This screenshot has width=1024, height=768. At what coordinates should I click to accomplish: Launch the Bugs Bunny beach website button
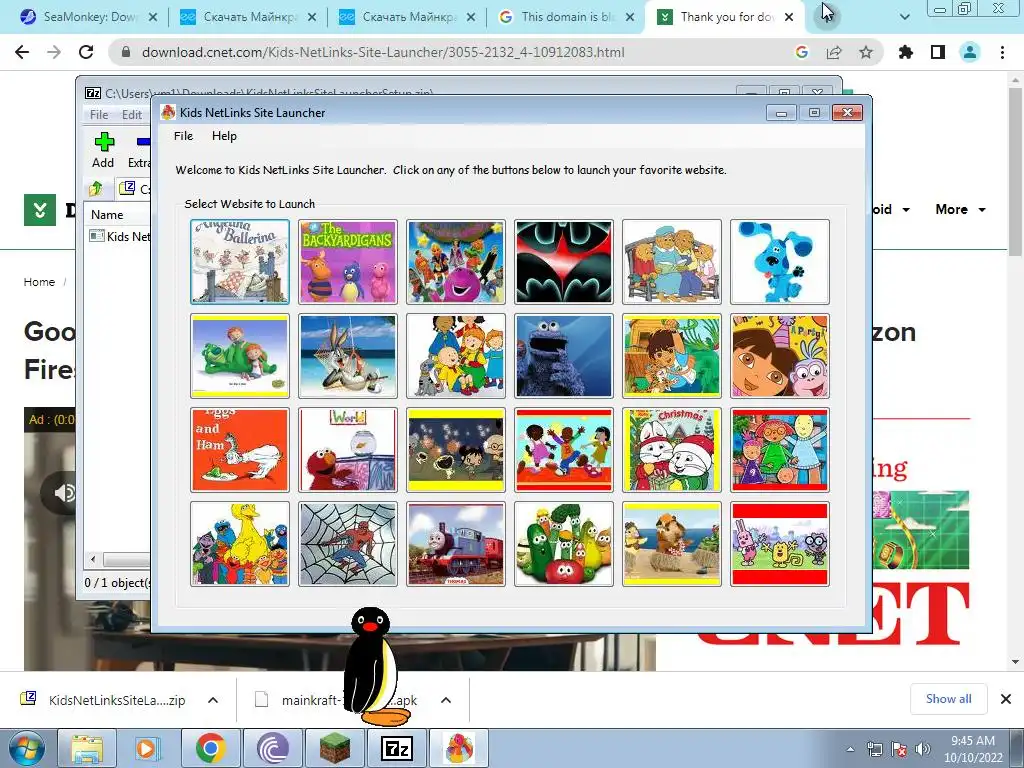(x=347, y=356)
